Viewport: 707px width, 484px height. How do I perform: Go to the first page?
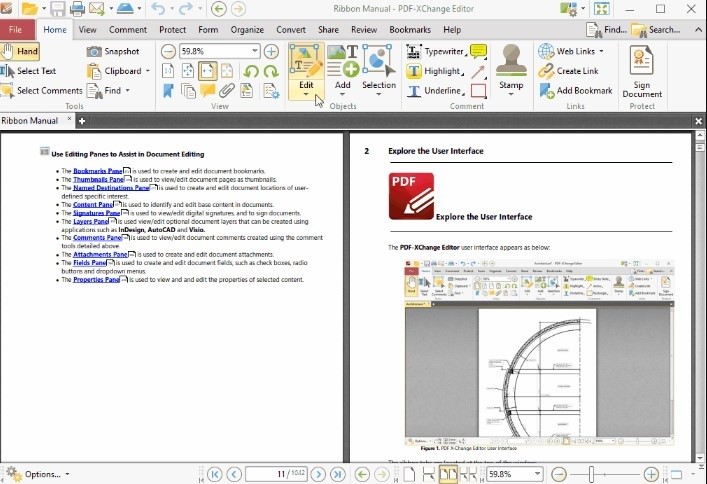tap(215, 474)
